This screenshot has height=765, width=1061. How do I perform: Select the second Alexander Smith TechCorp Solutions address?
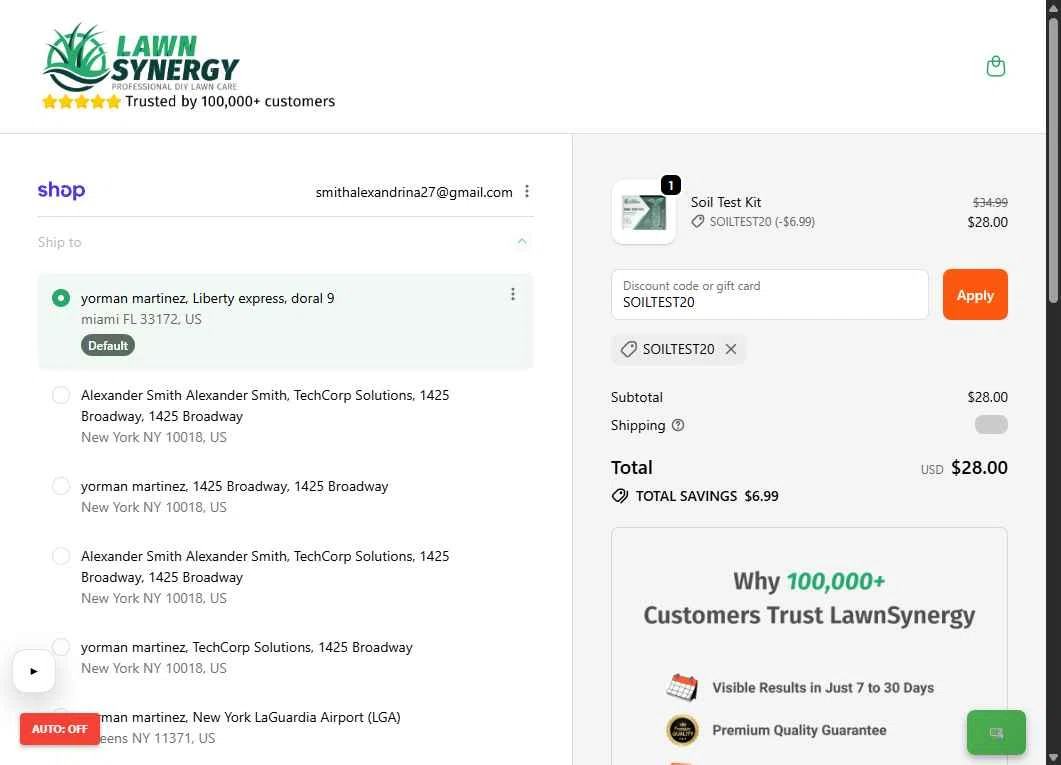coord(61,556)
